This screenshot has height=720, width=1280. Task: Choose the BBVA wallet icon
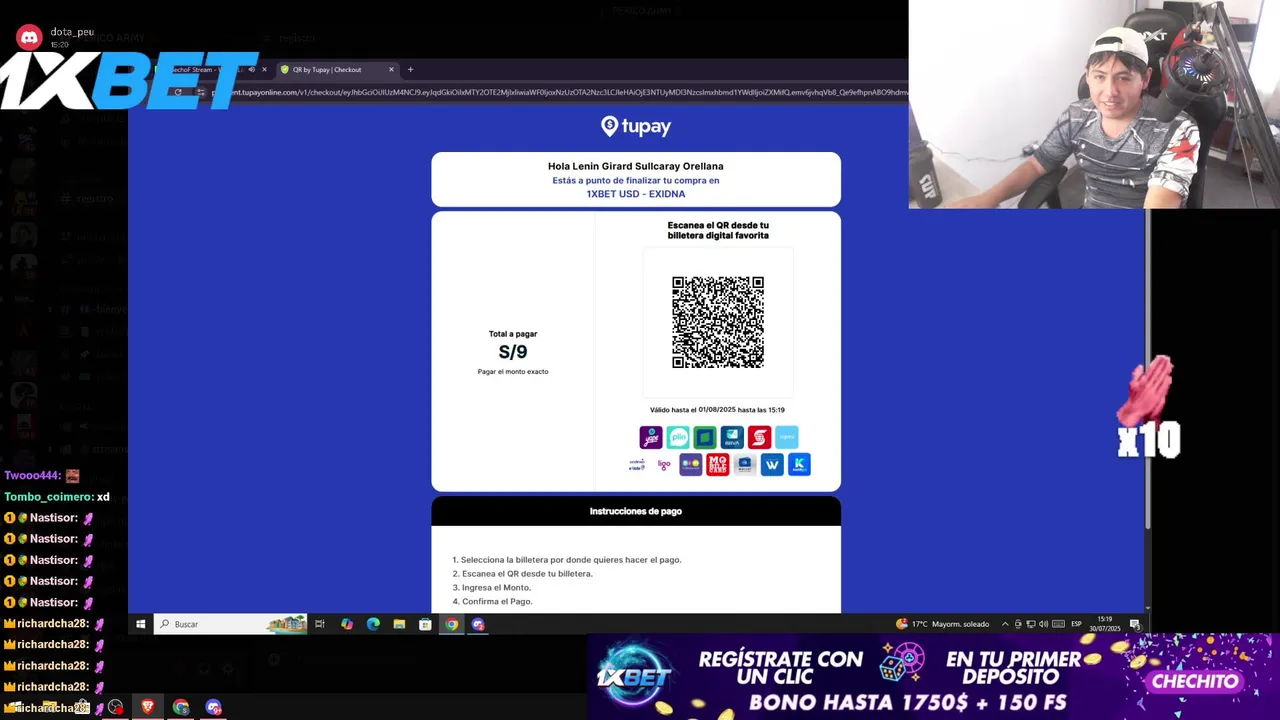[x=732, y=437]
